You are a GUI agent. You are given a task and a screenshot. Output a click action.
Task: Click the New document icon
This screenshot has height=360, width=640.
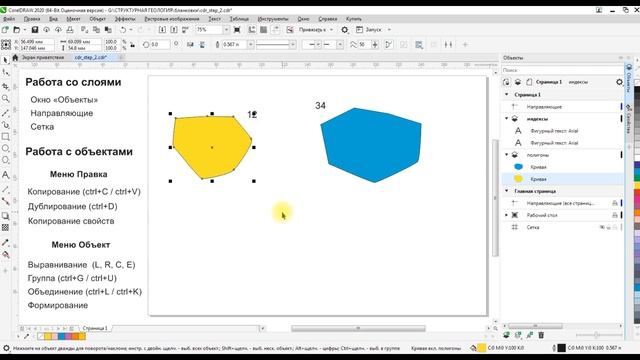[x=5, y=30]
